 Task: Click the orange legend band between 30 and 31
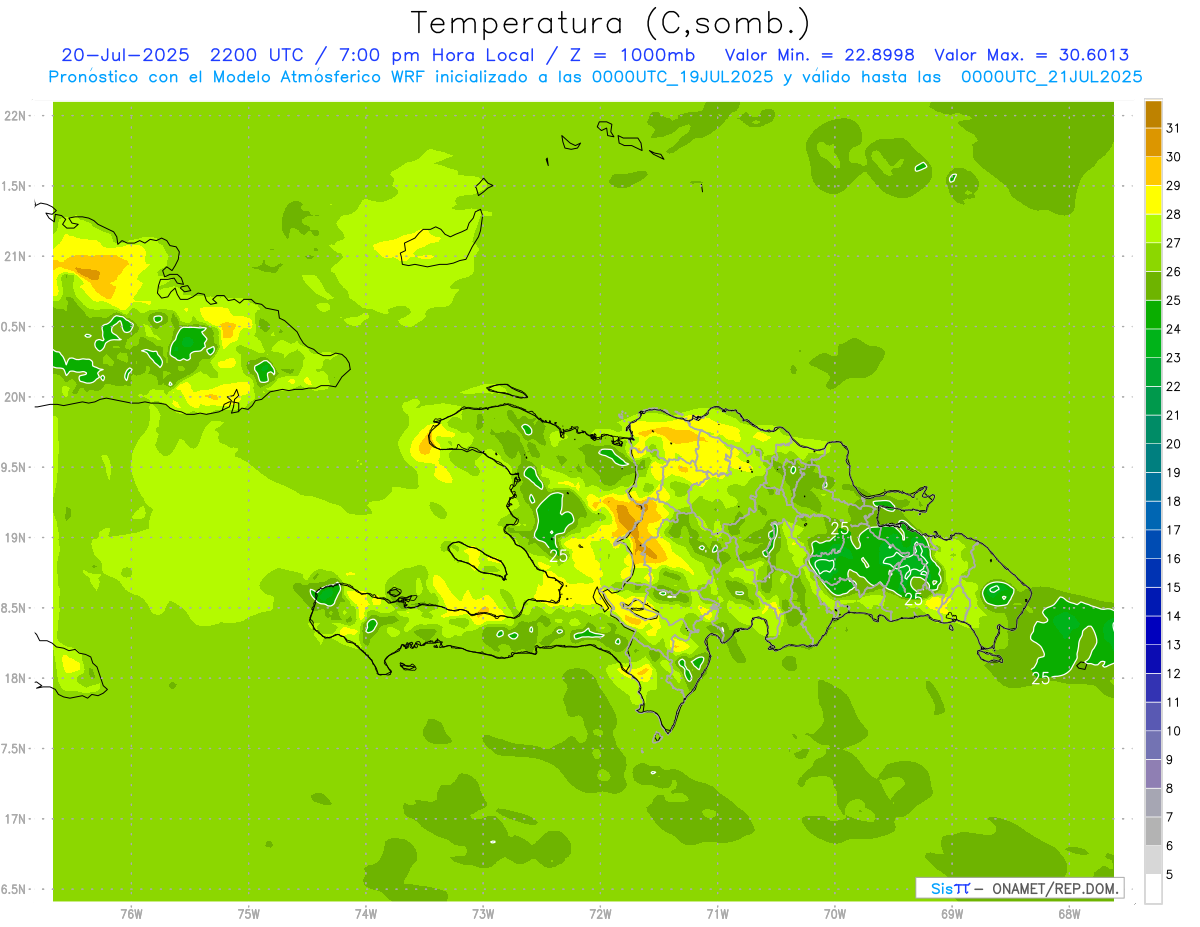(x=1153, y=142)
